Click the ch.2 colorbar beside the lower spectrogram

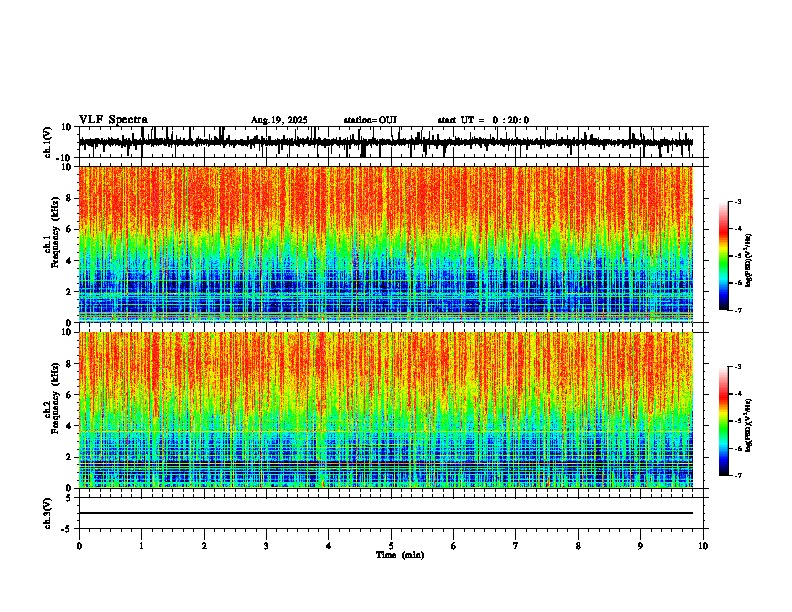[723, 421]
